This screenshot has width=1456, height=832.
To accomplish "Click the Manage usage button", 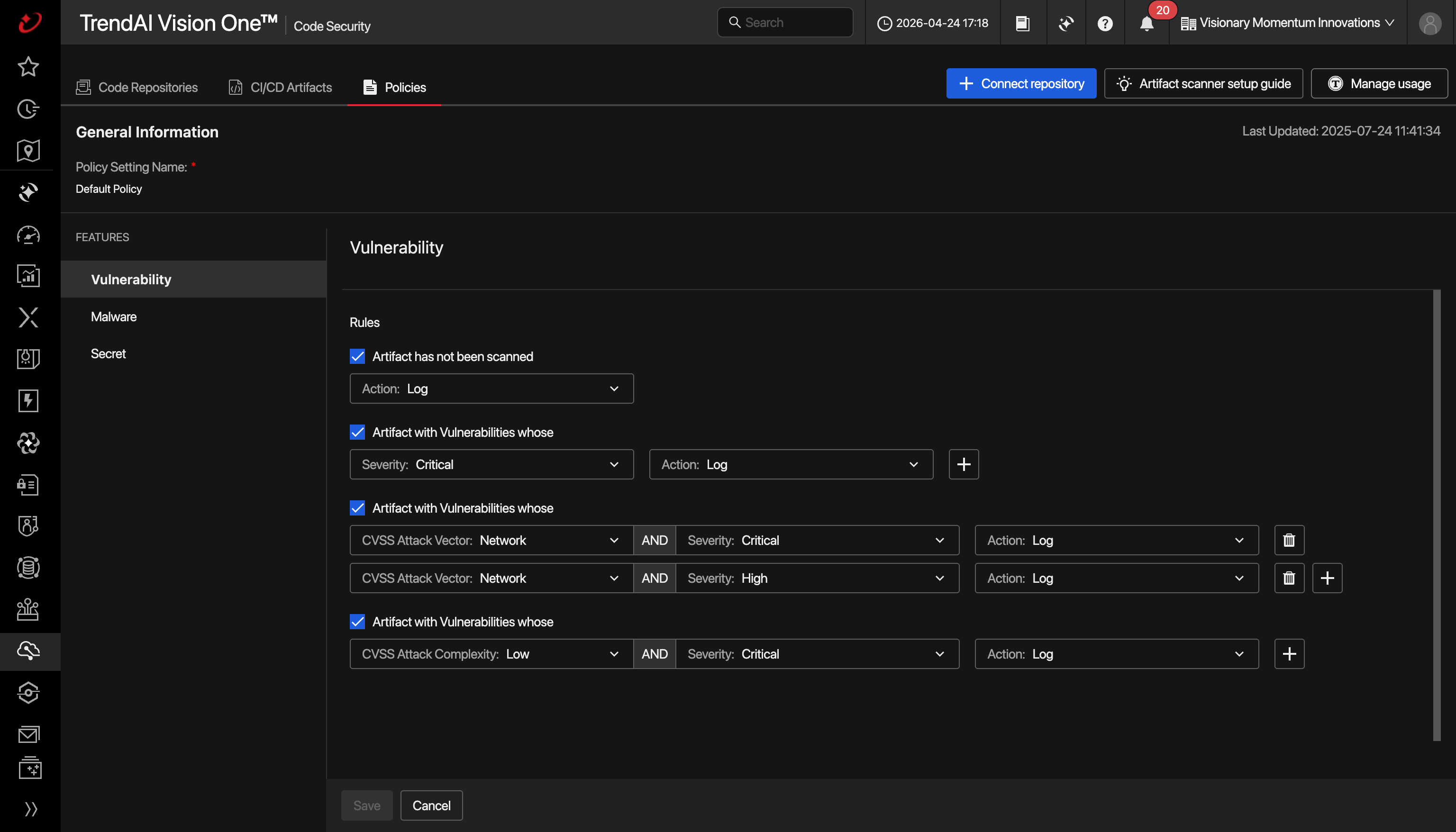I will (x=1379, y=83).
